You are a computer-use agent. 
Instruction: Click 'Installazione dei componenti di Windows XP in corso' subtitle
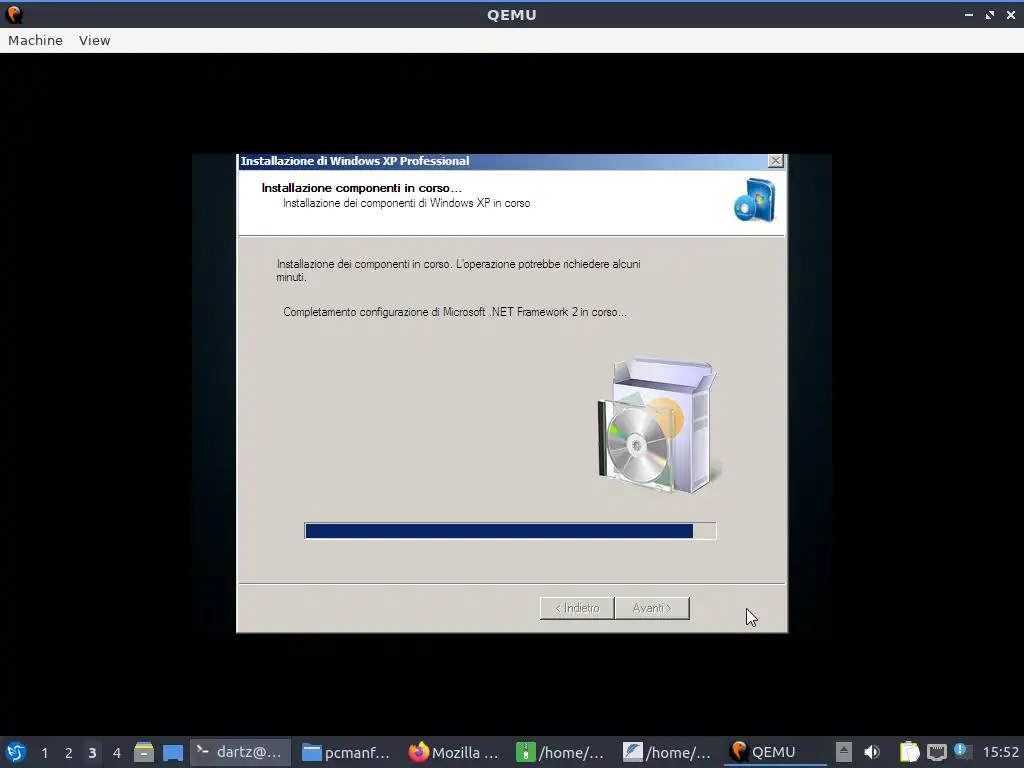[x=406, y=203]
